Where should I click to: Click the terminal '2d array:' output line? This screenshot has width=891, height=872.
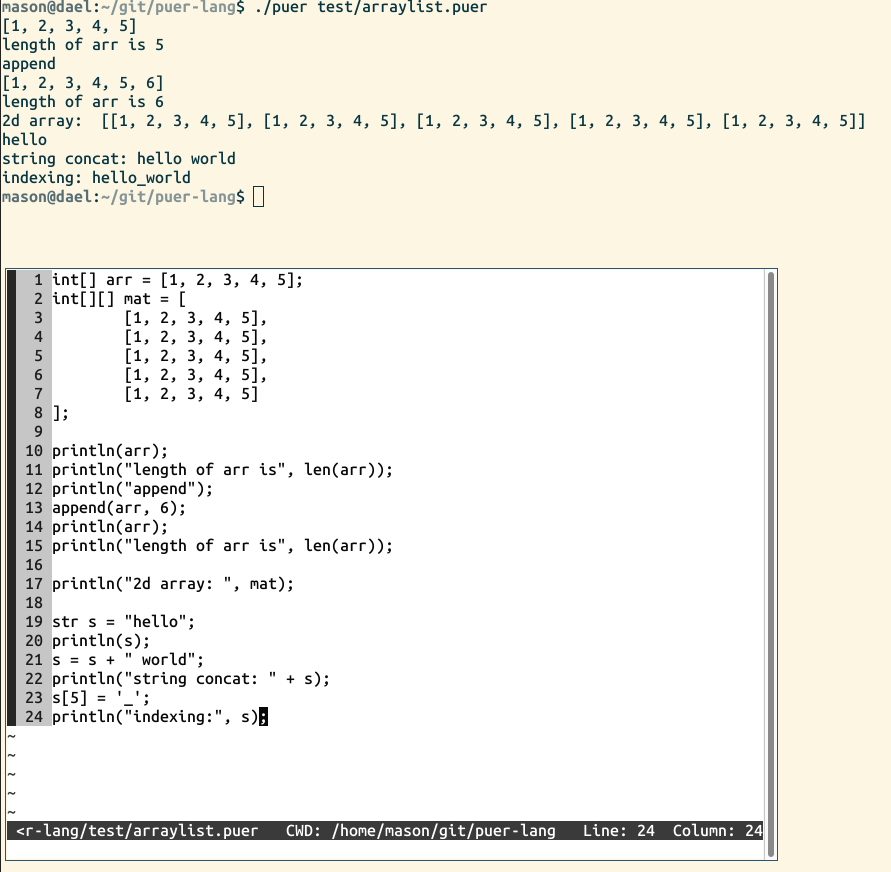point(434,121)
